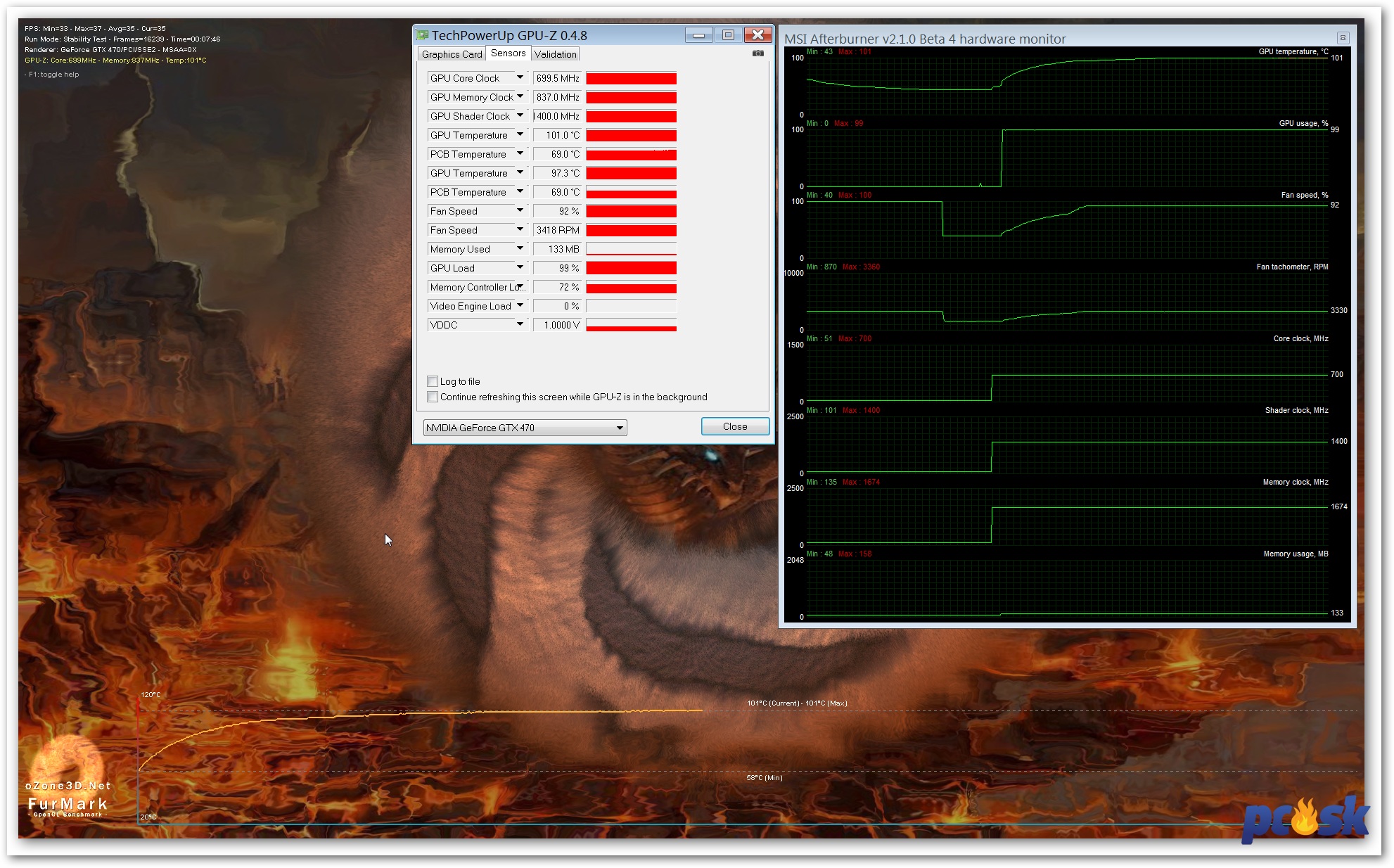Click the FurMark temperature curve graph

point(420,740)
